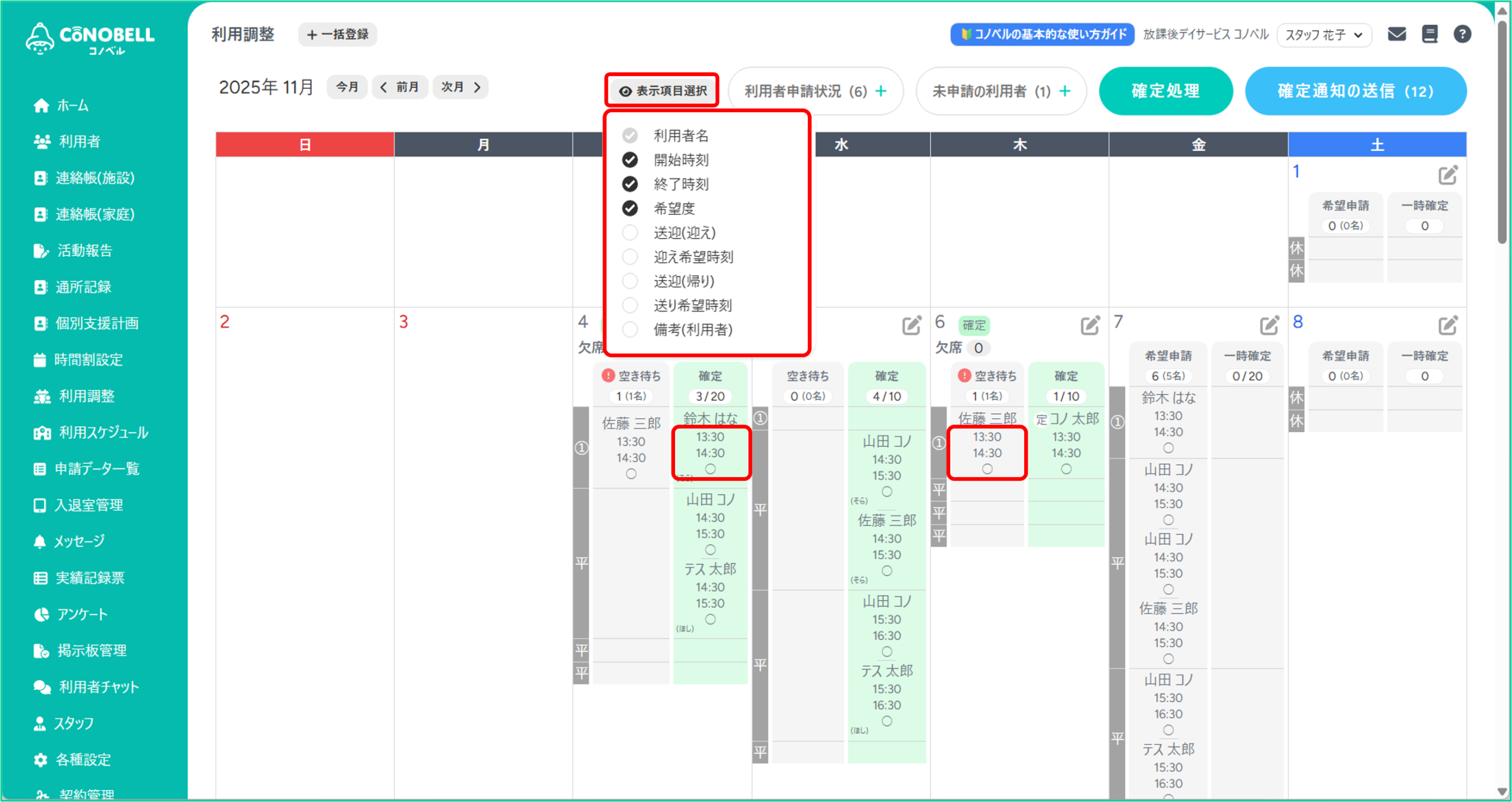
Task: Click the 確定処理 button
Action: point(1165,91)
